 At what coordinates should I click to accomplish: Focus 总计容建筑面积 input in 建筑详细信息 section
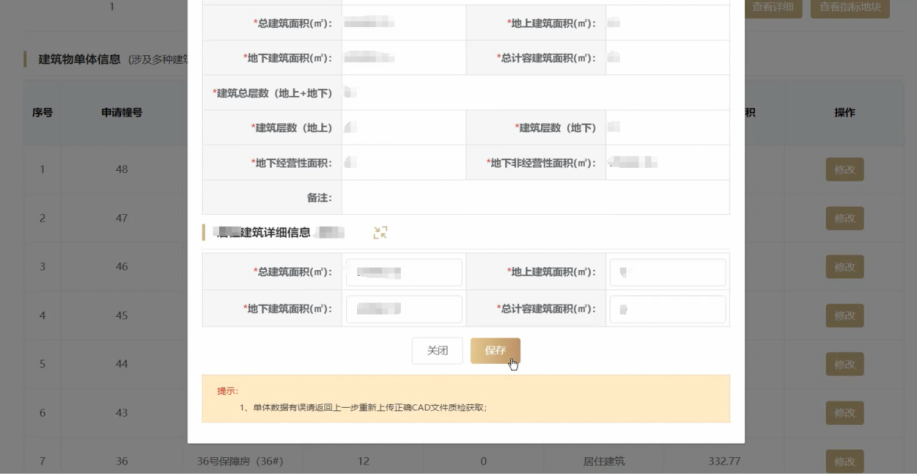pos(667,309)
